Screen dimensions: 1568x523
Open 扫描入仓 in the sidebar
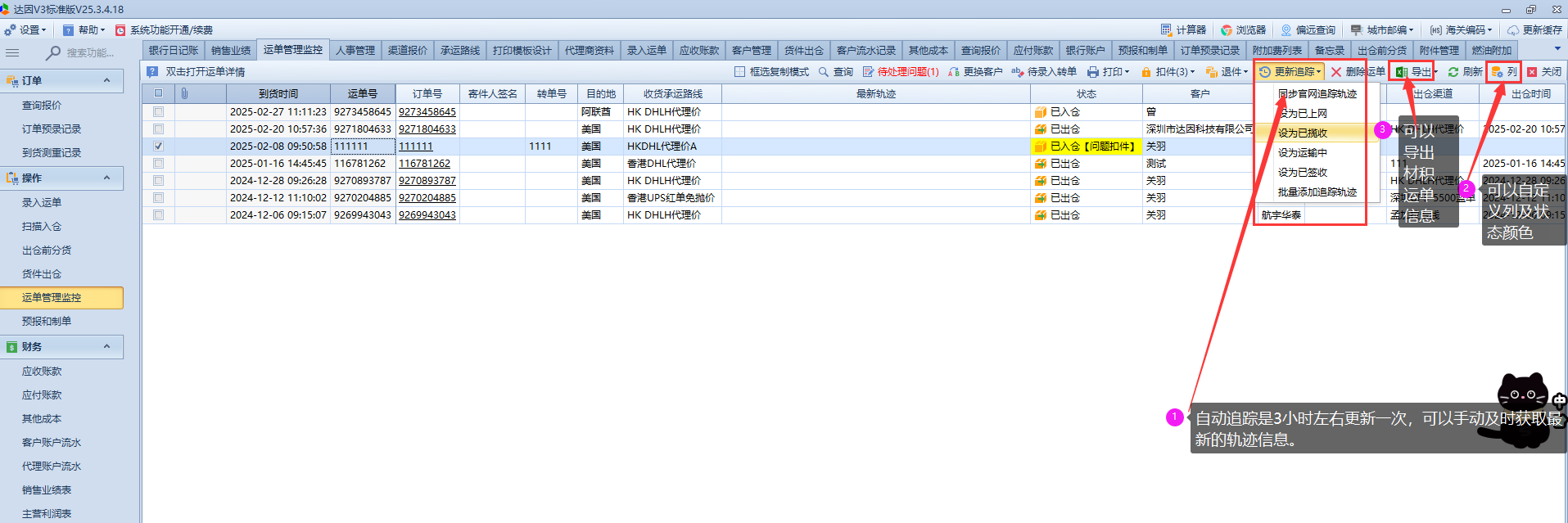[42, 227]
